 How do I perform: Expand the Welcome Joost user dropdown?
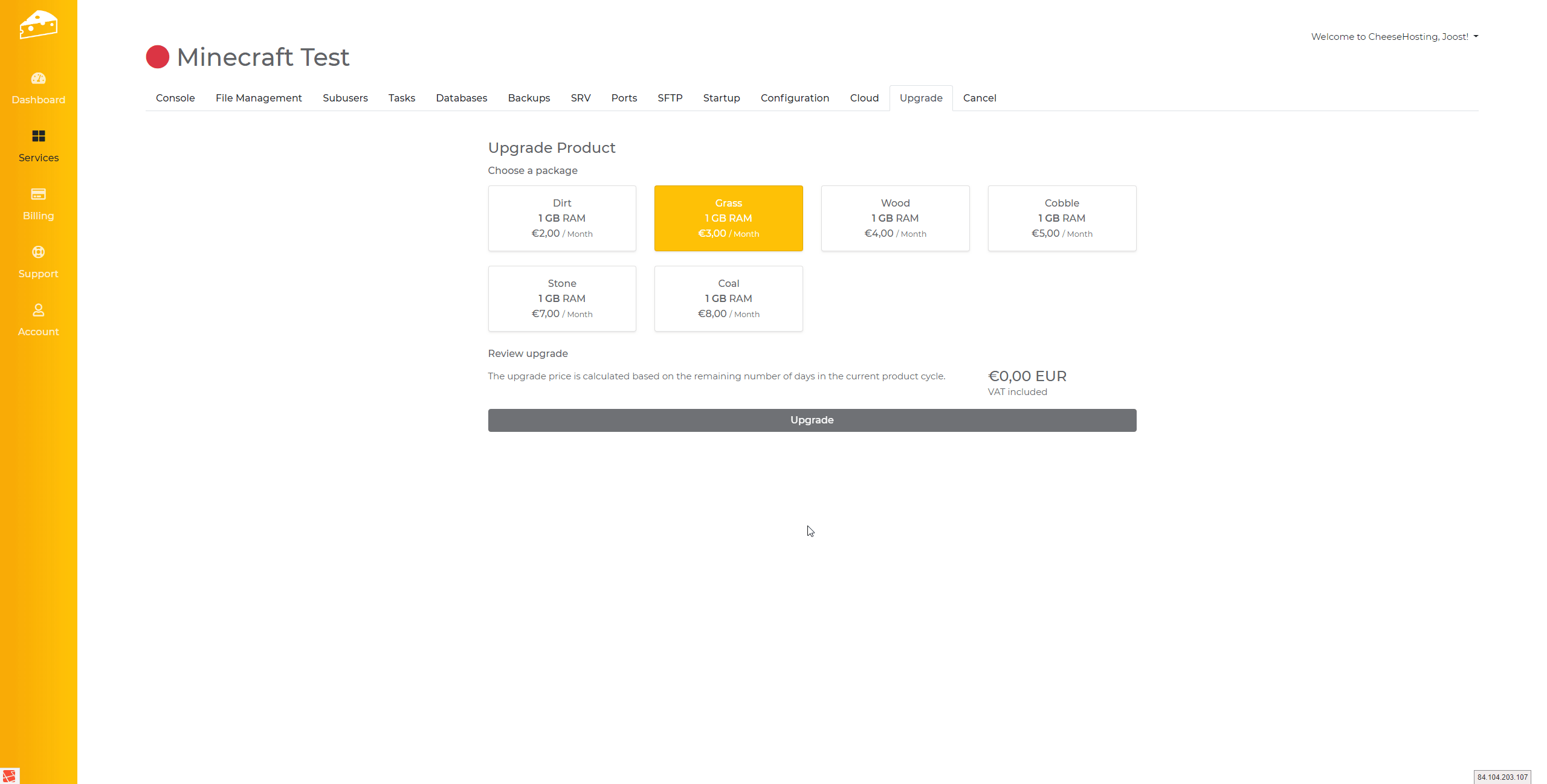click(x=1394, y=37)
